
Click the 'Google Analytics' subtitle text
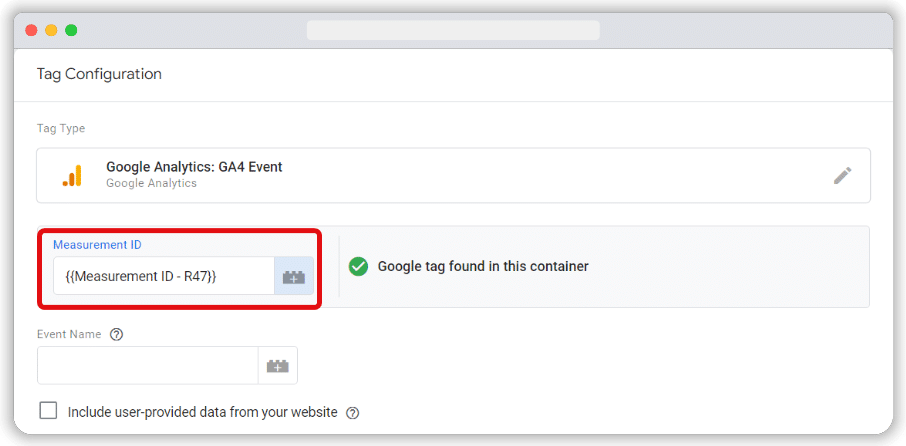151,183
